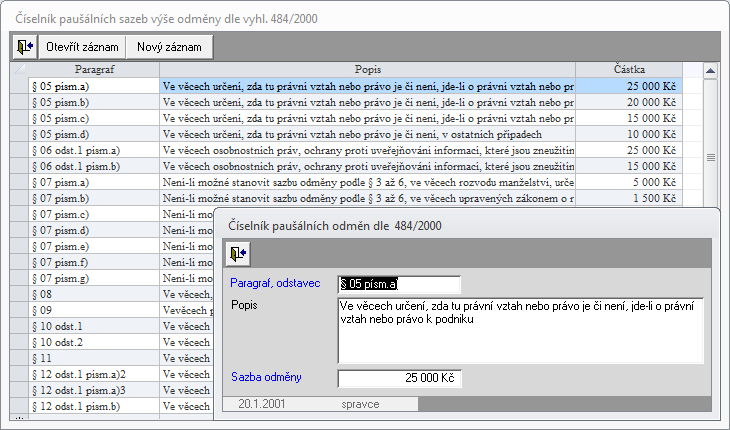Screen dimensions: 730x430
Task: Select the § 11 row
Action: [x=94, y=358]
